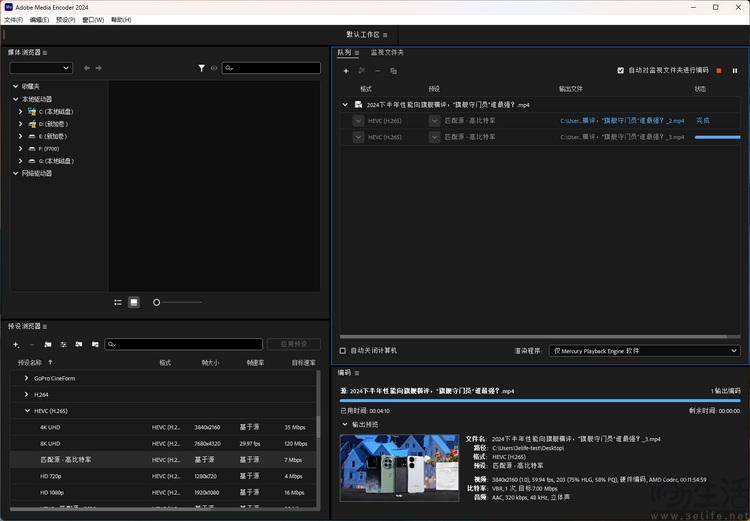Click the 完成 status link
Screen dimensions: 750x521
703,121
